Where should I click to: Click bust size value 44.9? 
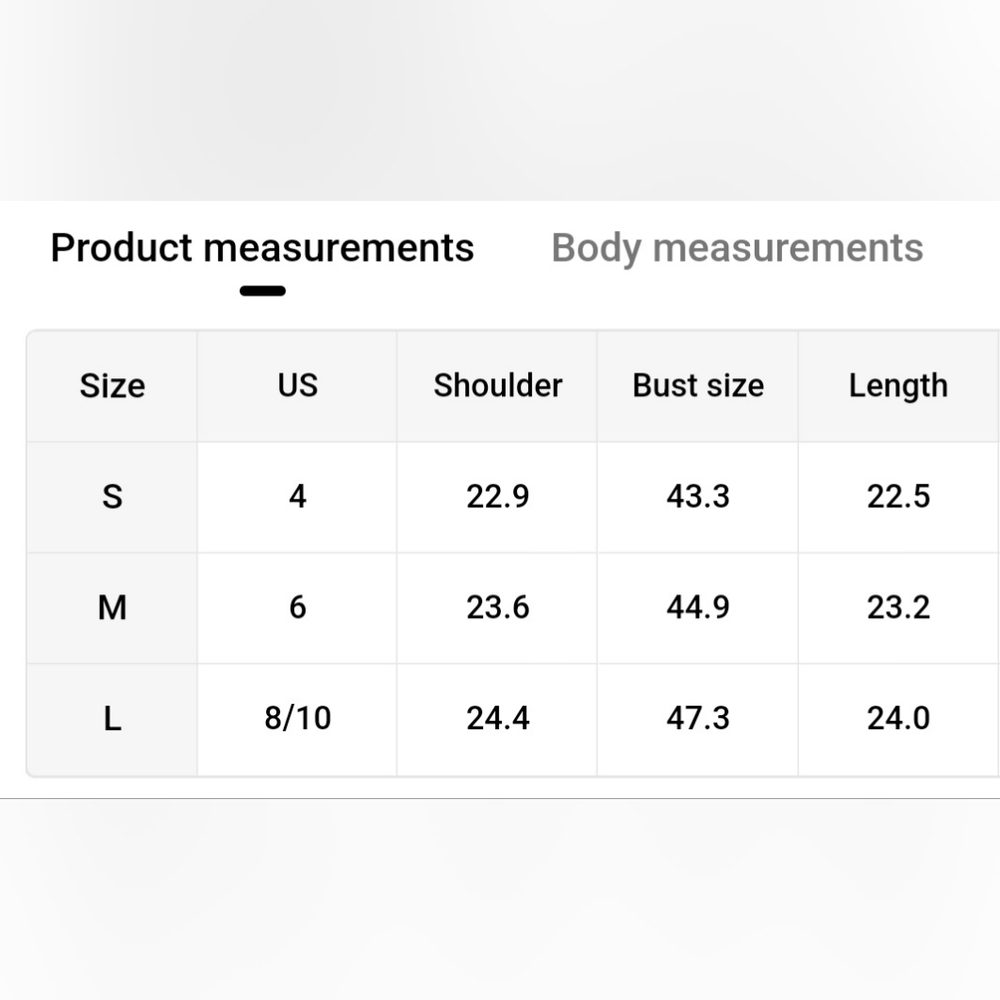pos(698,608)
